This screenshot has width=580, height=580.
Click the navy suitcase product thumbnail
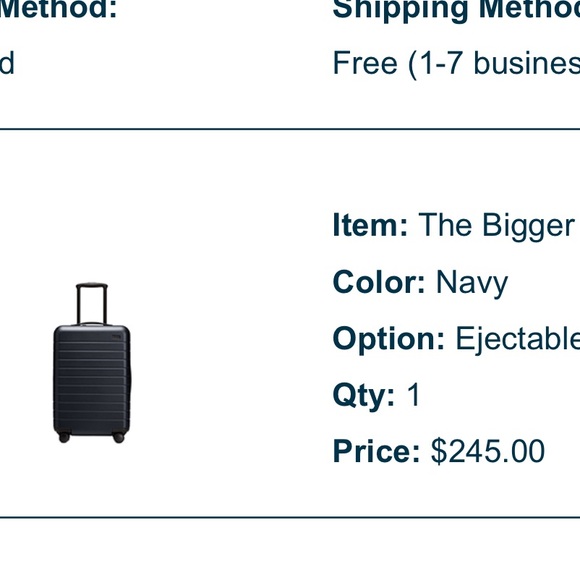92,363
